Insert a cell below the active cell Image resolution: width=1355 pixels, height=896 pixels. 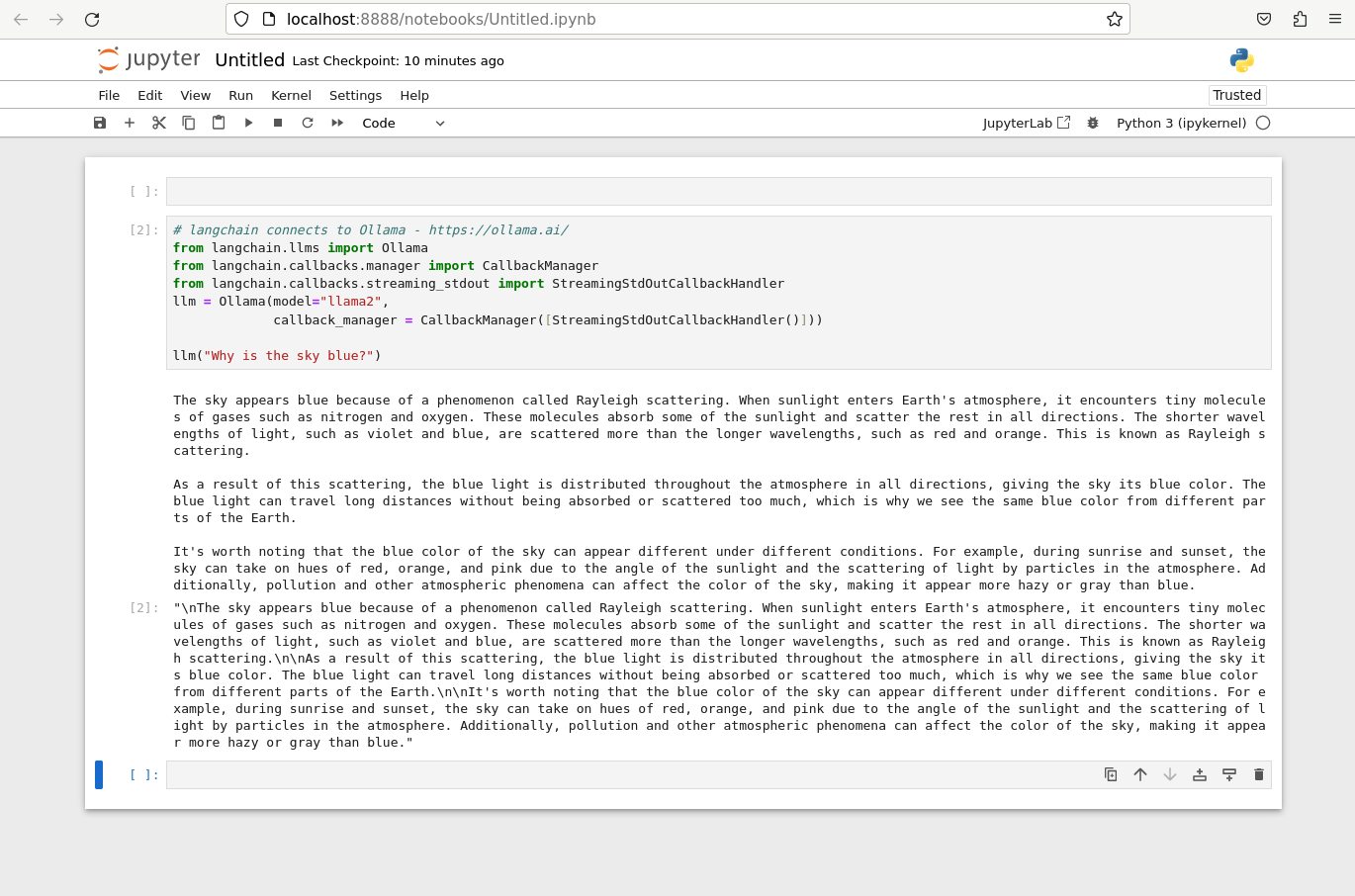(x=1229, y=774)
